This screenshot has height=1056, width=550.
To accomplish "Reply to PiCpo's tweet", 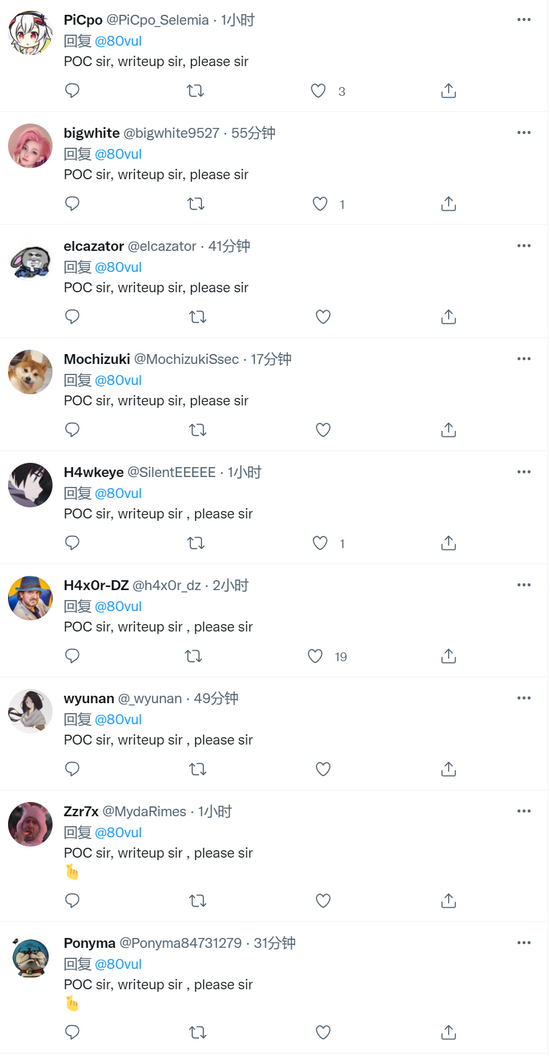I will click(73, 90).
